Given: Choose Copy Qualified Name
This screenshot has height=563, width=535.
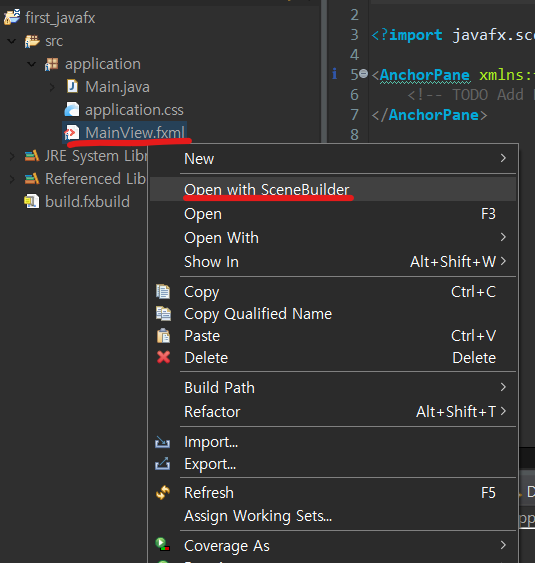Looking at the screenshot, I should [333, 313].
